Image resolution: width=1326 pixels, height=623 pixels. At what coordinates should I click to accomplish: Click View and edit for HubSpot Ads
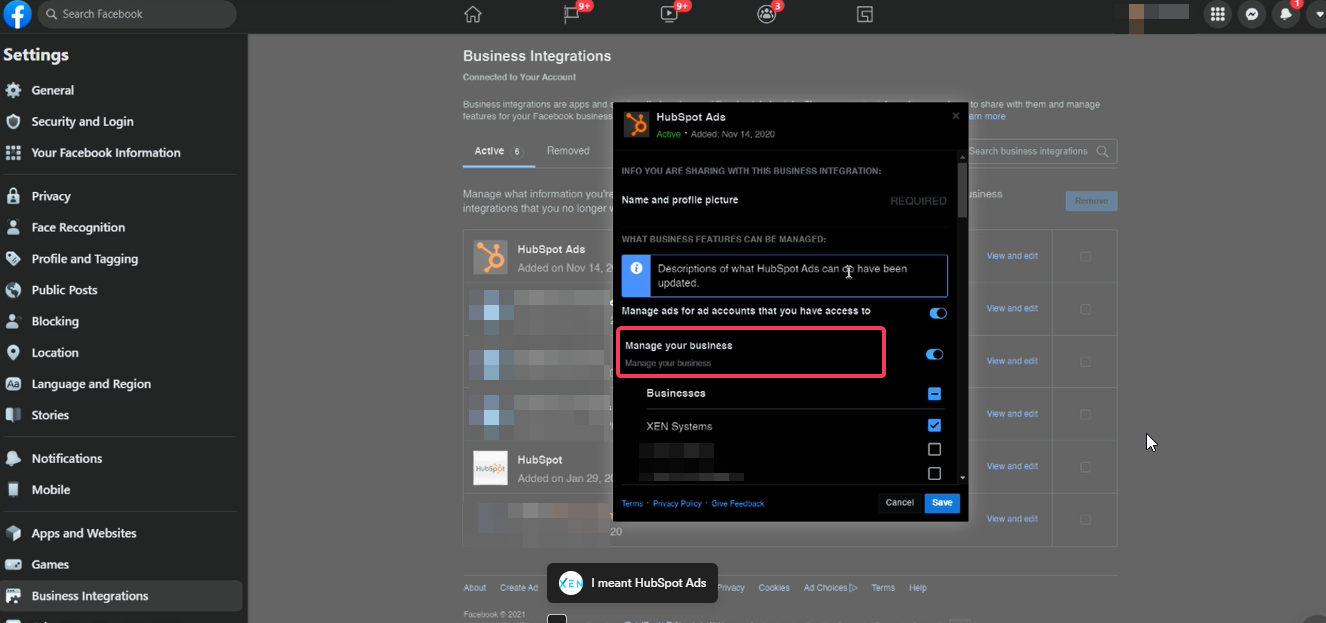pos(1012,256)
